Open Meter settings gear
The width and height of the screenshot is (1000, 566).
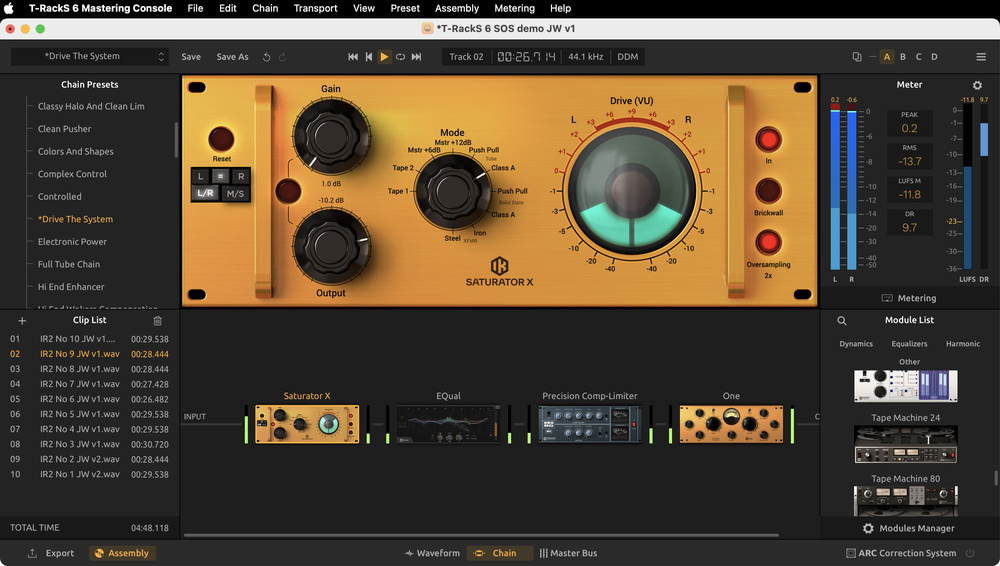(x=977, y=85)
